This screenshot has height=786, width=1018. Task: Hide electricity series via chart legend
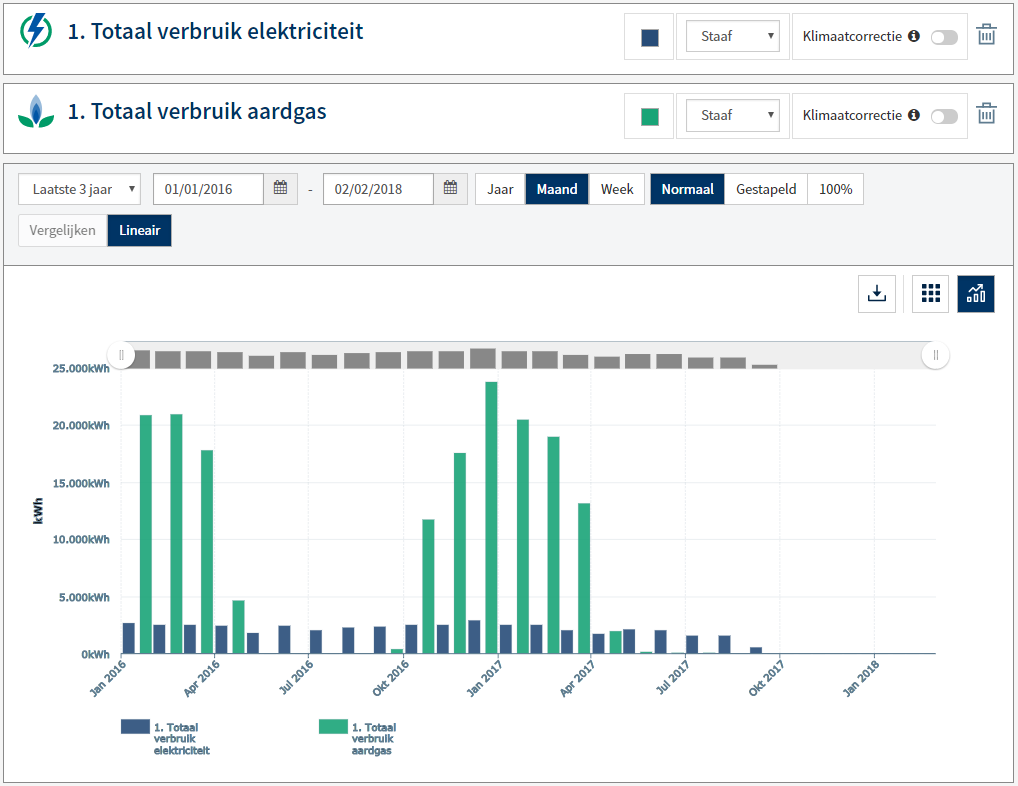(167, 738)
